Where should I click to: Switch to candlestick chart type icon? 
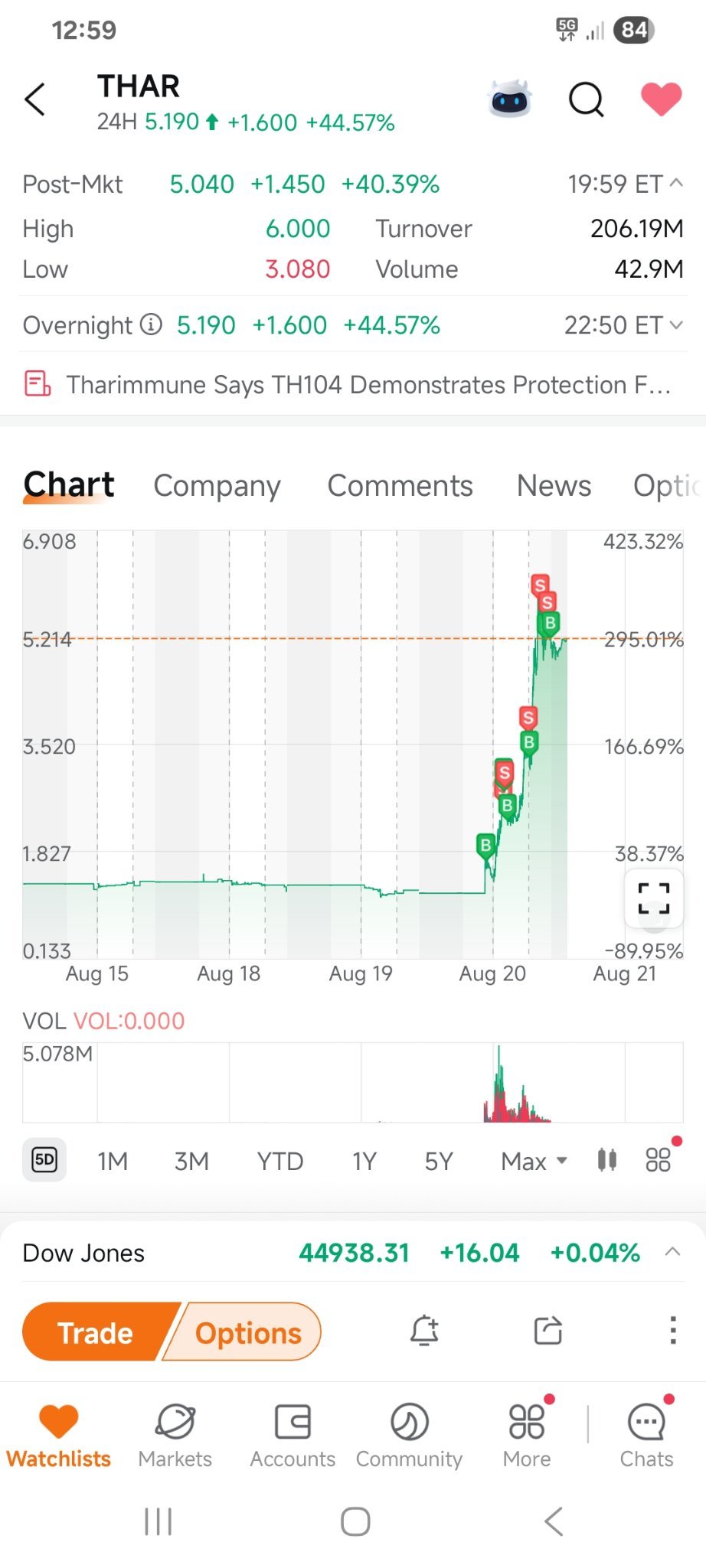606,1160
